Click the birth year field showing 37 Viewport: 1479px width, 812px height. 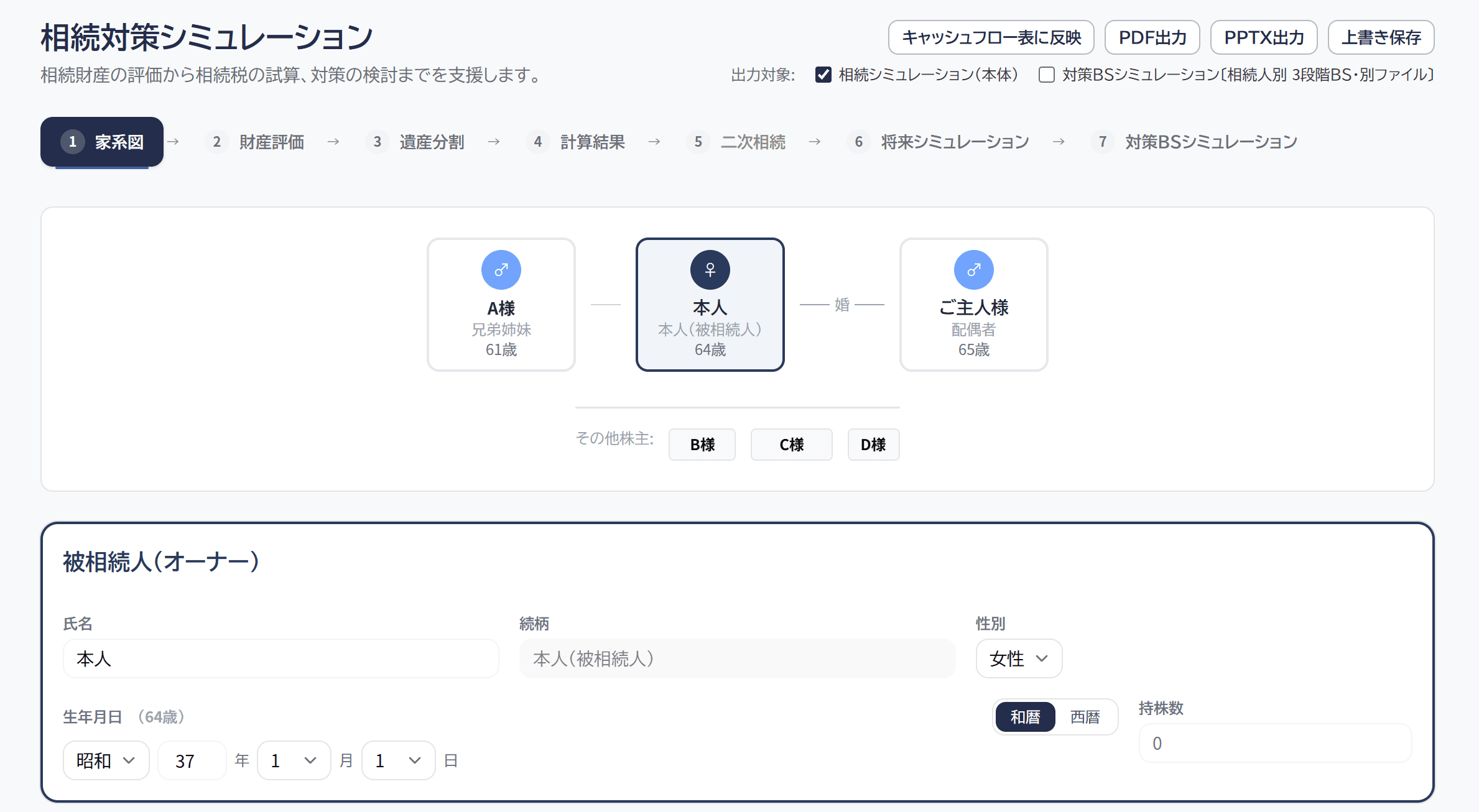(192, 760)
